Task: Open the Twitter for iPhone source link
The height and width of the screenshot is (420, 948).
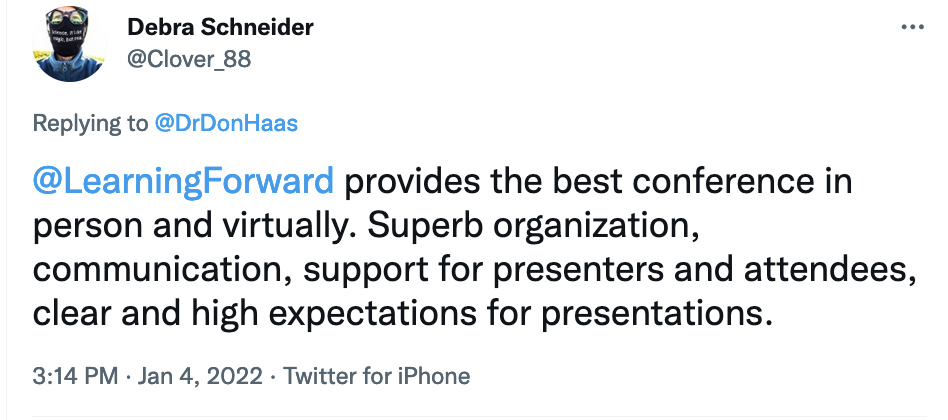Action: 377,376
